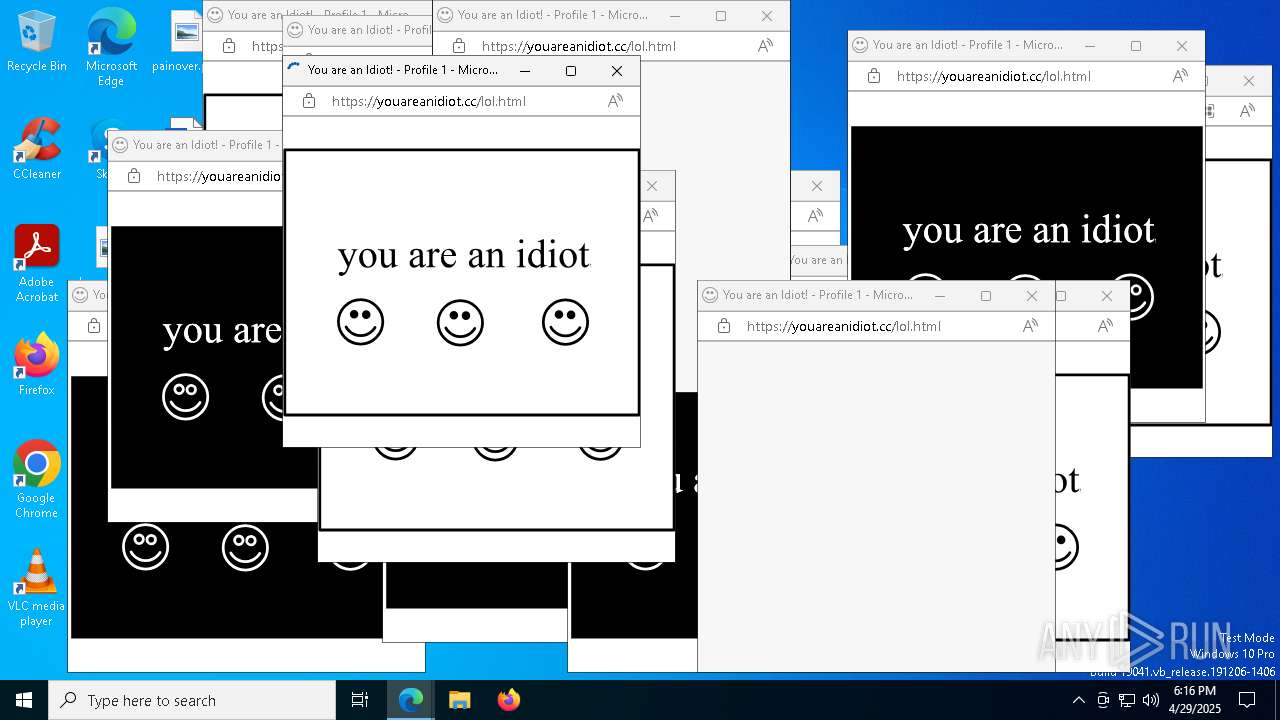Minimize the top-center popup window at screen top
Screen dimensions: 1280x720
[675, 16]
